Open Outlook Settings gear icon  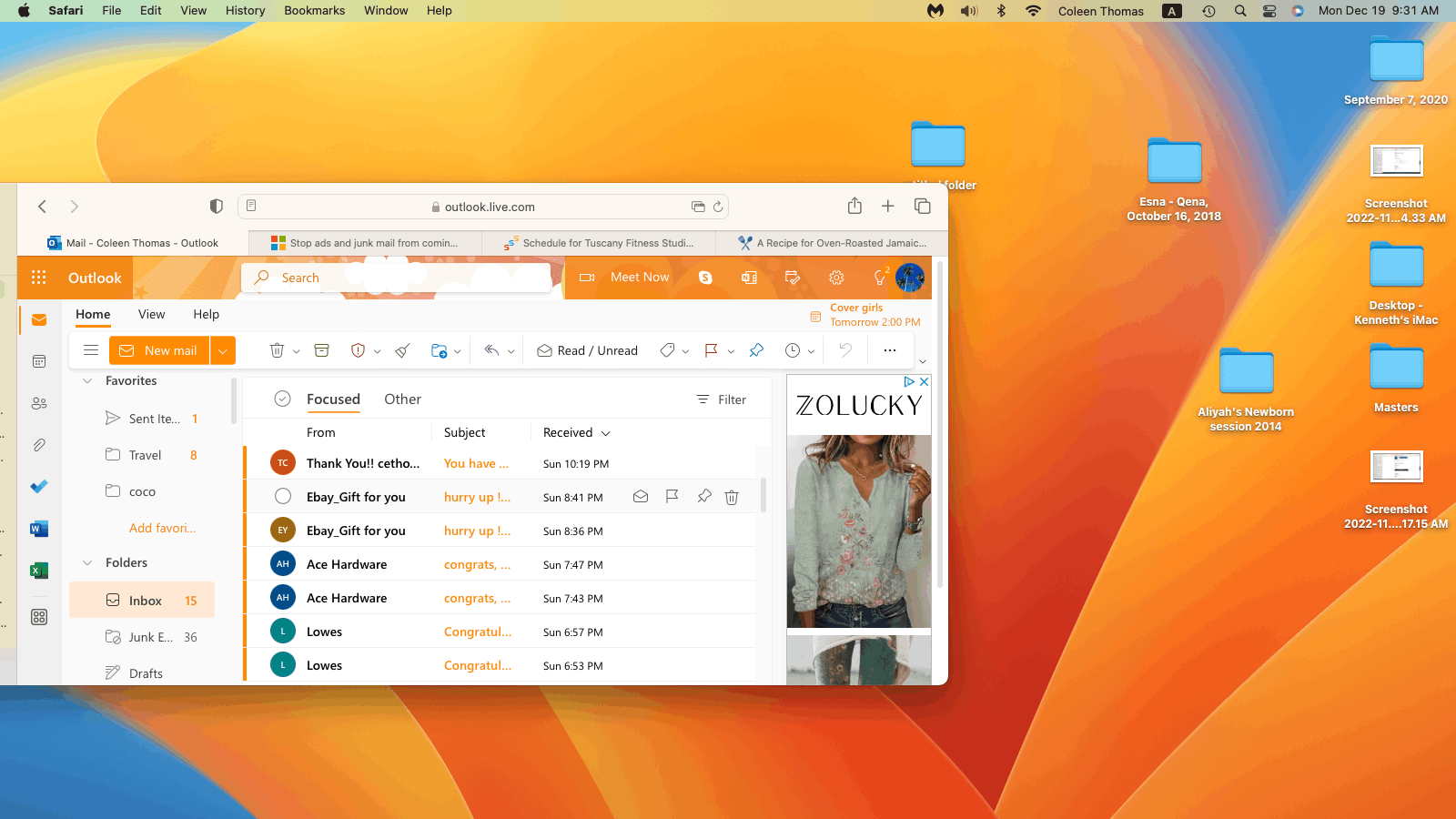click(x=836, y=278)
